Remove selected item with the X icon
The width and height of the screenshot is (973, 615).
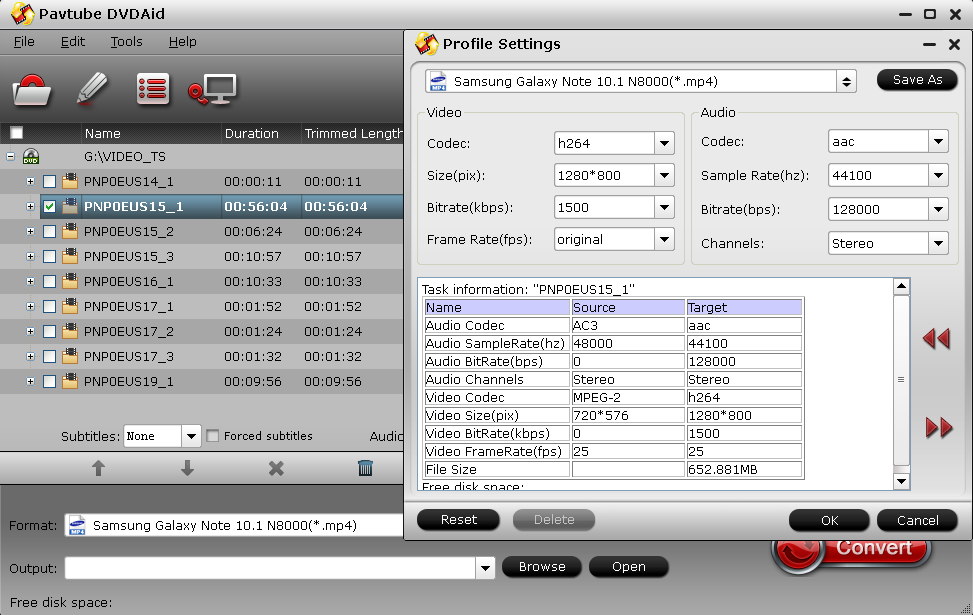276,468
